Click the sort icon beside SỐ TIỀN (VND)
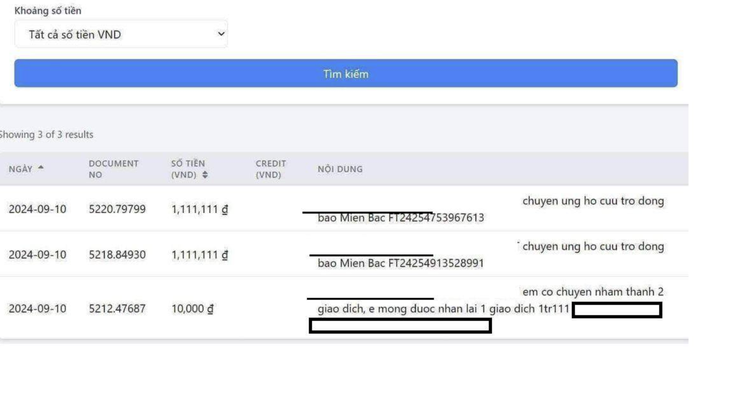730x401 pixels. pos(205,175)
